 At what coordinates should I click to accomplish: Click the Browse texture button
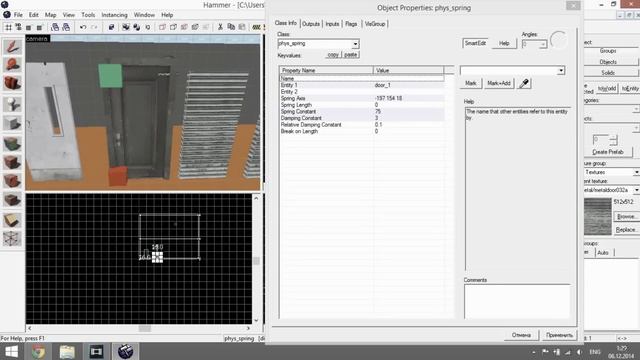point(626,216)
